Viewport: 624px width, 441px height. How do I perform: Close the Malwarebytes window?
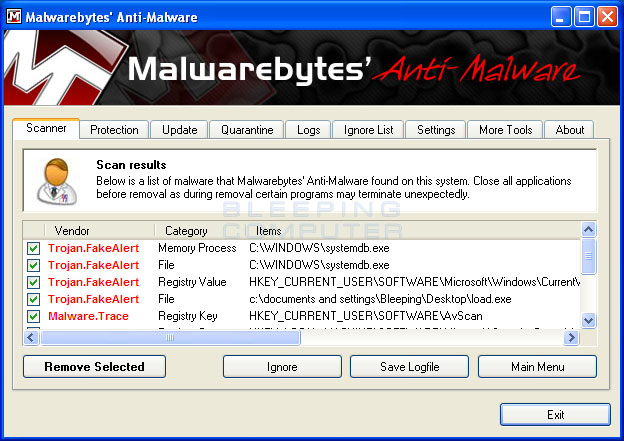(x=607, y=17)
